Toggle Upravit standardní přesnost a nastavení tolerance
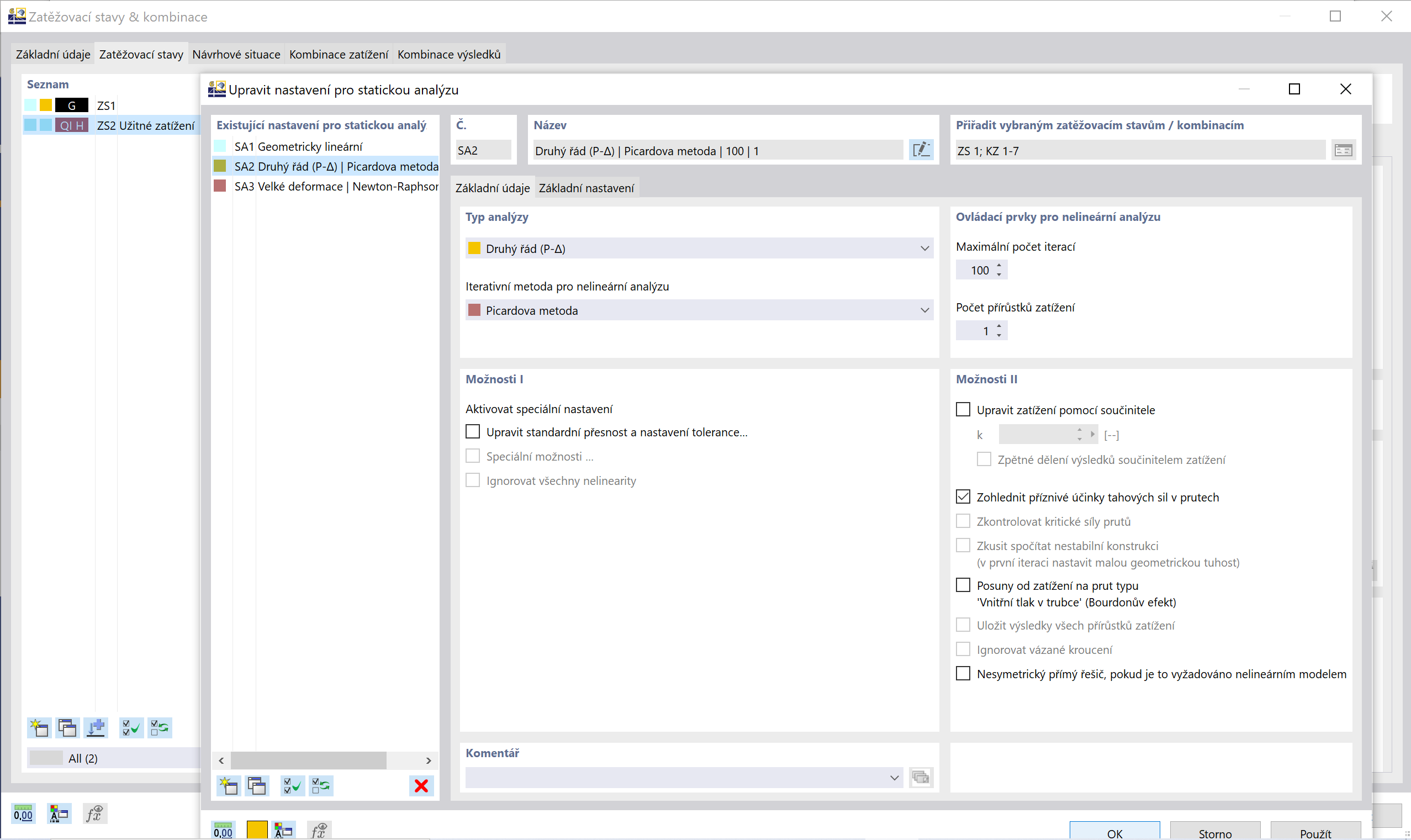Image resolution: width=1411 pixels, height=840 pixels. [x=473, y=432]
